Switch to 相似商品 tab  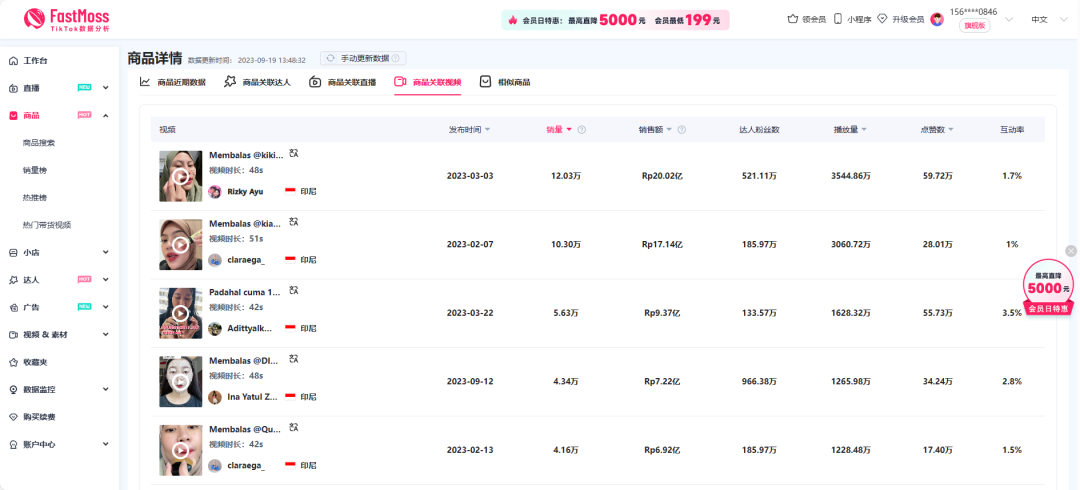[x=505, y=82]
